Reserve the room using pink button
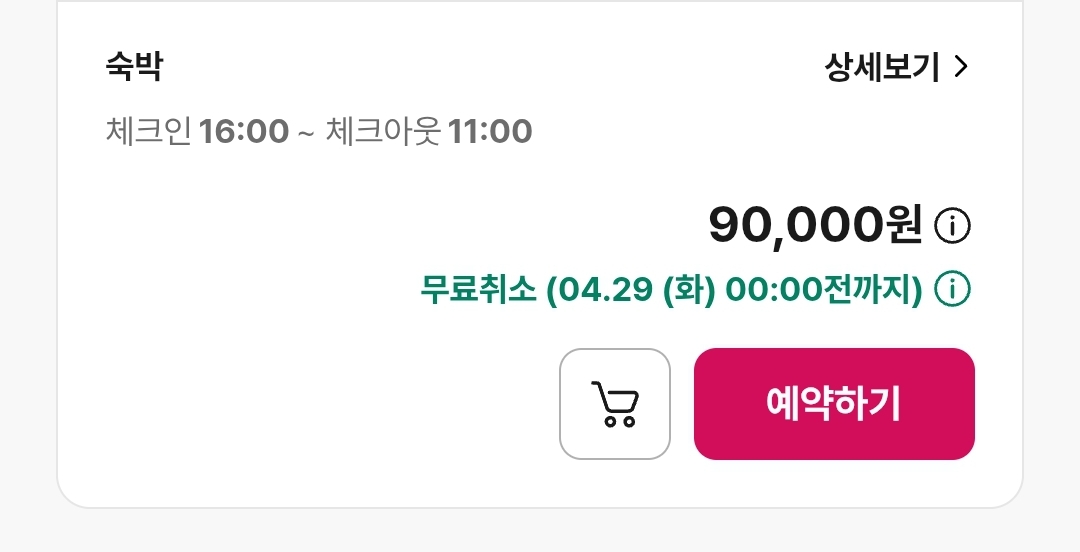 pyautogui.click(x=834, y=404)
